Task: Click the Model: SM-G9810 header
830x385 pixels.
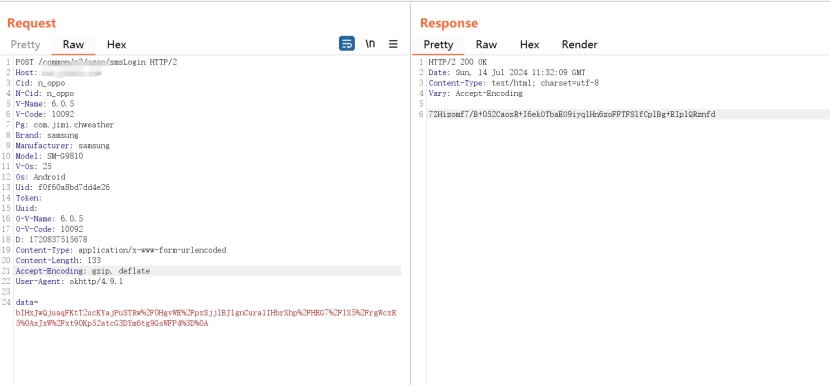Action: pyautogui.click(x=49, y=156)
